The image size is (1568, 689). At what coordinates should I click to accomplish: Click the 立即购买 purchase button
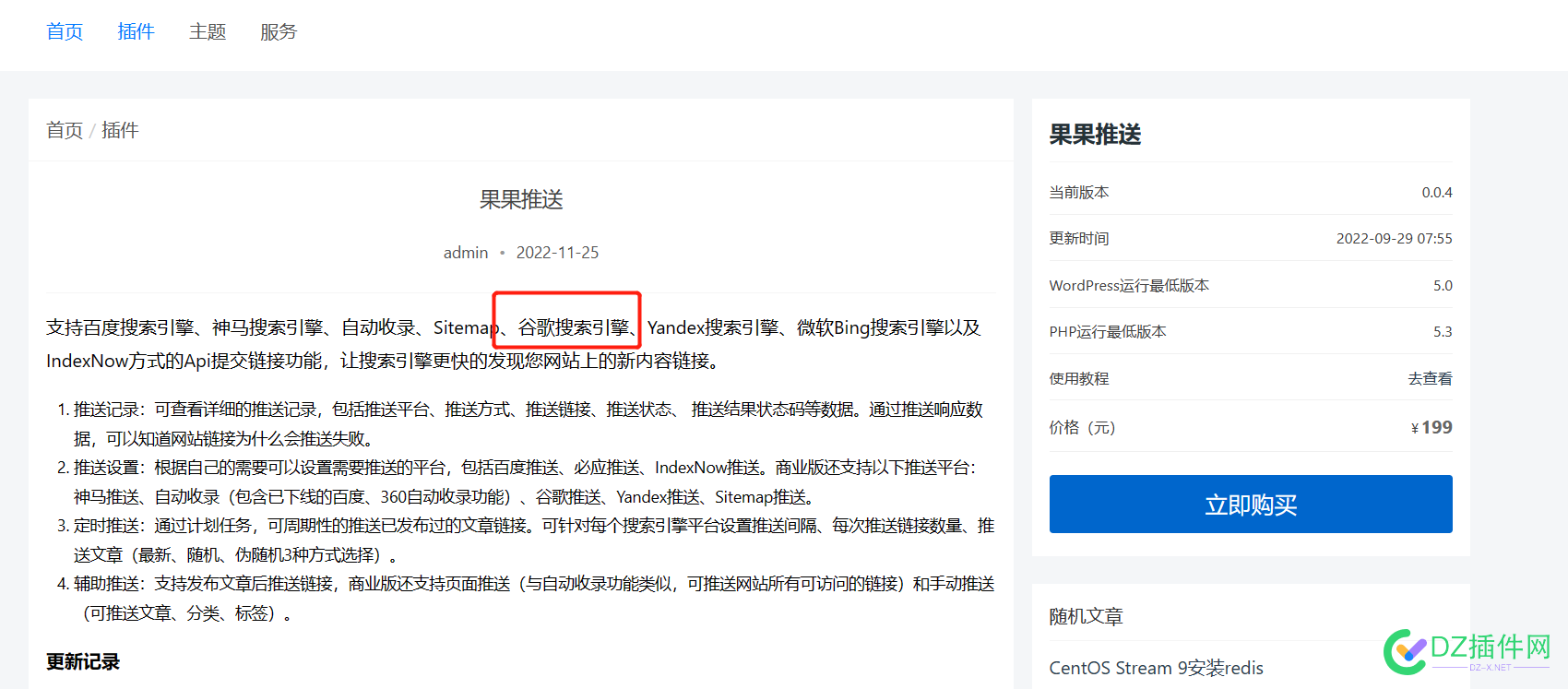(1251, 505)
